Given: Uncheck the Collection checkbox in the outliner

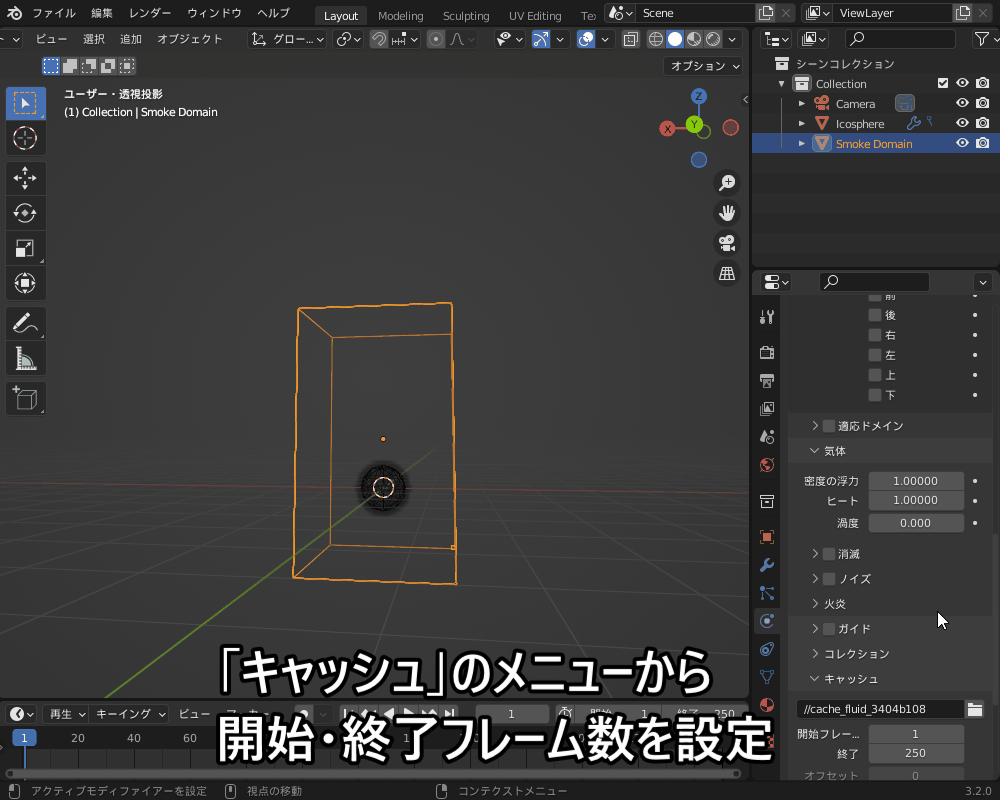Looking at the screenshot, I should pyautogui.click(x=942, y=83).
